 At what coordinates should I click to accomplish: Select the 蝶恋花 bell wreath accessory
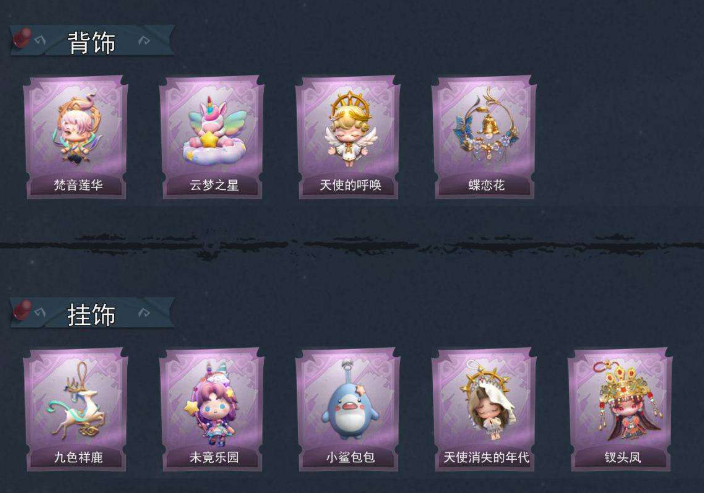pyautogui.click(x=484, y=137)
